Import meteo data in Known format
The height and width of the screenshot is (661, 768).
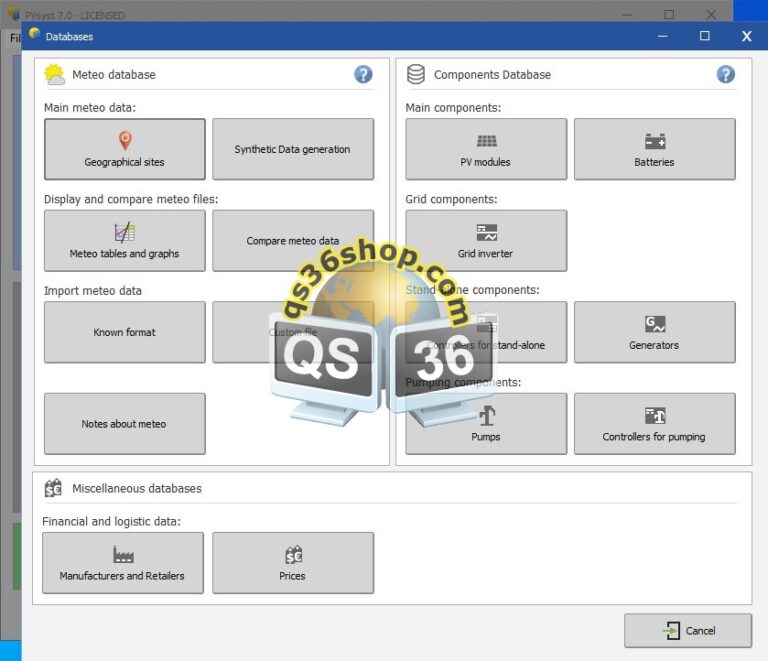coord(124,332)
